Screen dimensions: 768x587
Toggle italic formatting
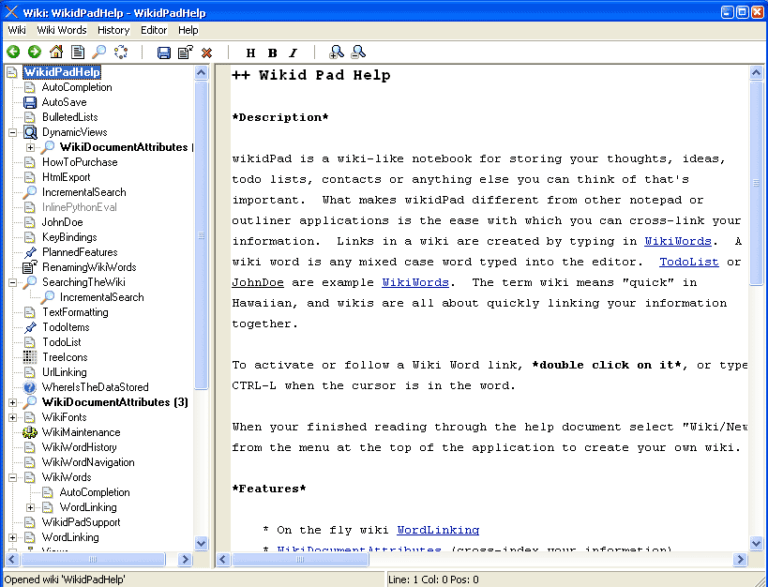(x=293, y=53)
